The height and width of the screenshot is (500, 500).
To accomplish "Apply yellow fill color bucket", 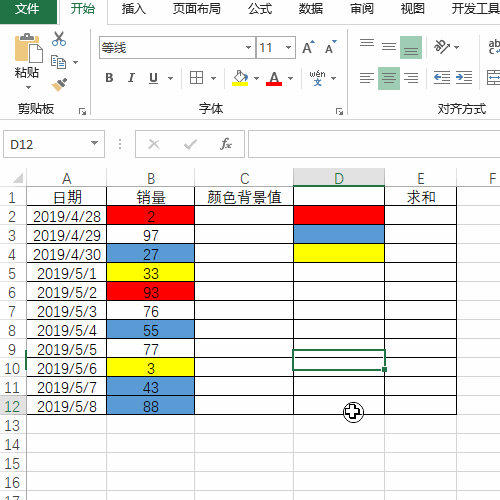I will (x=240, y=78).
